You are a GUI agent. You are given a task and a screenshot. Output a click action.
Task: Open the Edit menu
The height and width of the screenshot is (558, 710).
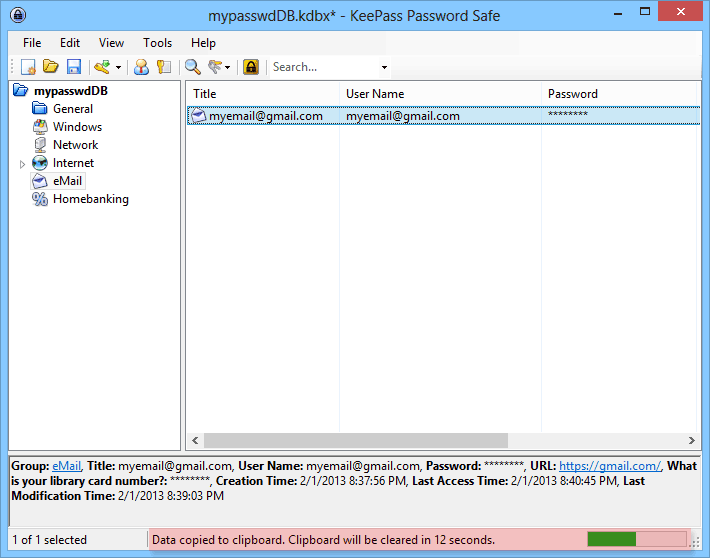pos(70,43)
